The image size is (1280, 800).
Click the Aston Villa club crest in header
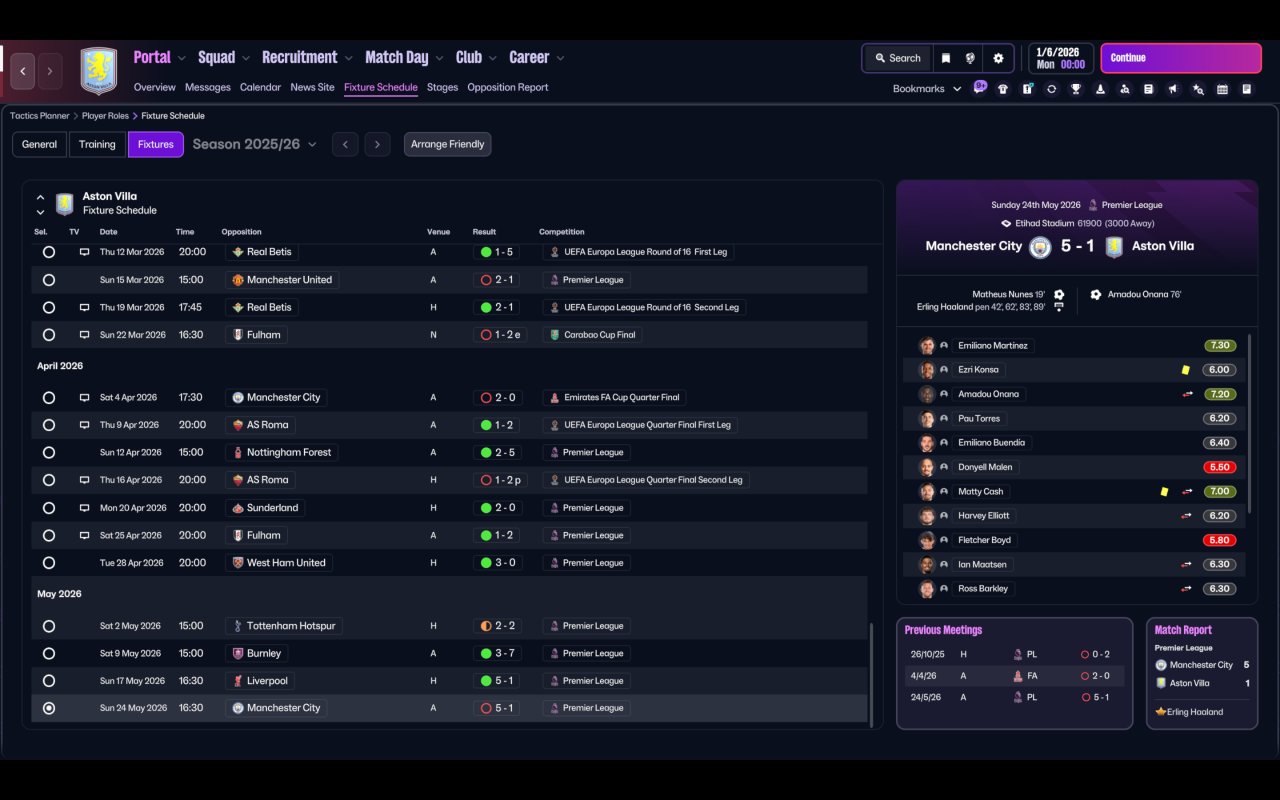[99, 71]
